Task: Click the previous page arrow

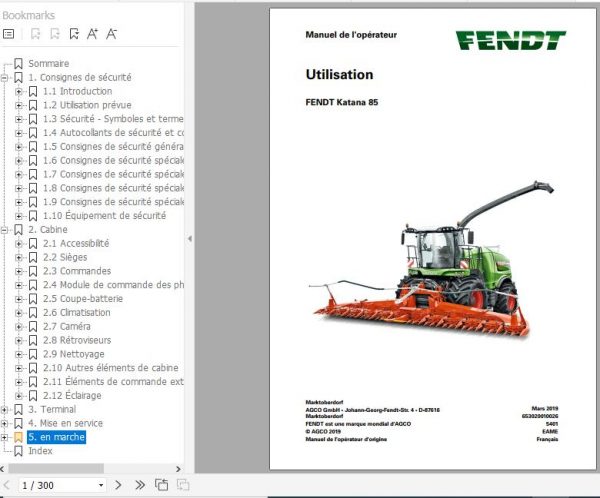Action: pos(7,485)
